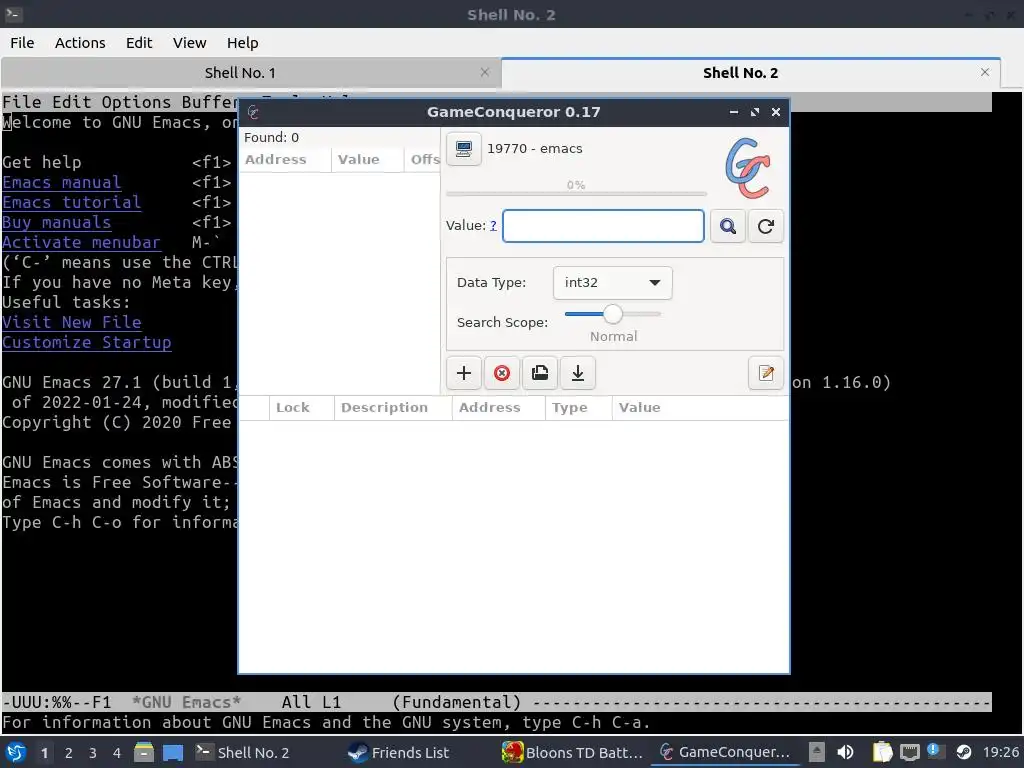This screenshot has height=768, width=1024.
Task: Click the Activate menubar link in Emacs
Action: [x=81, y=242]
